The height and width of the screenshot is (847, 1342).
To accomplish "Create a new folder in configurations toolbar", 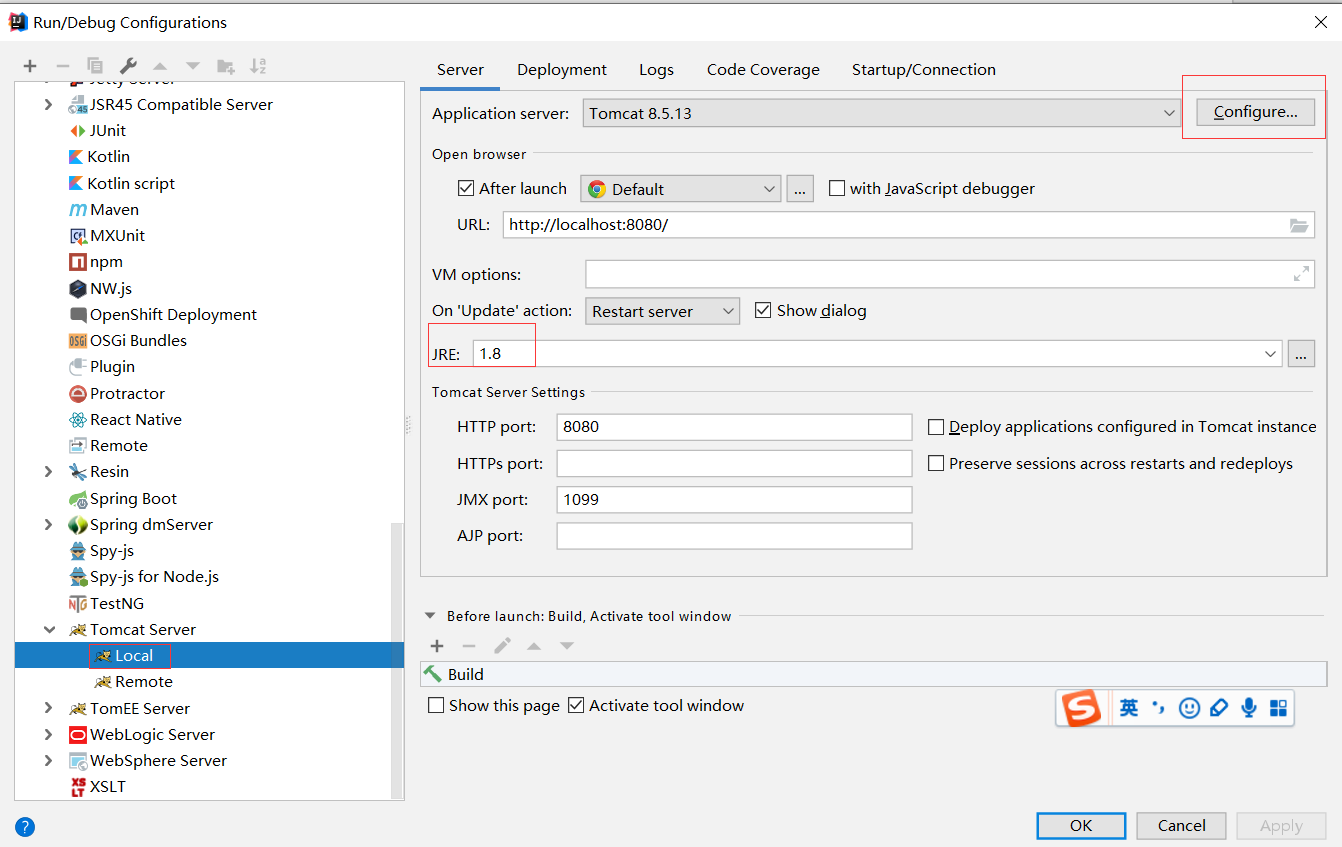I will (x=226, y=66).
